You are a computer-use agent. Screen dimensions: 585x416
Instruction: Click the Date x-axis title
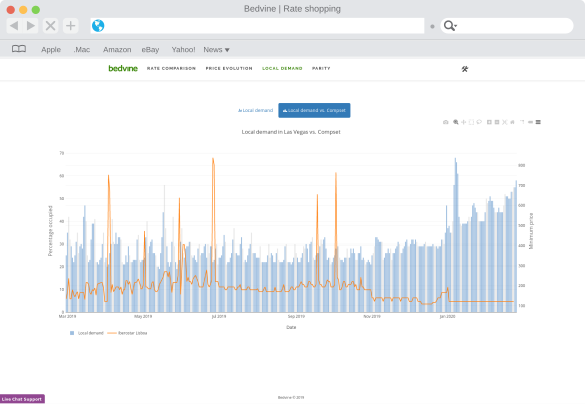click(291, 327)
